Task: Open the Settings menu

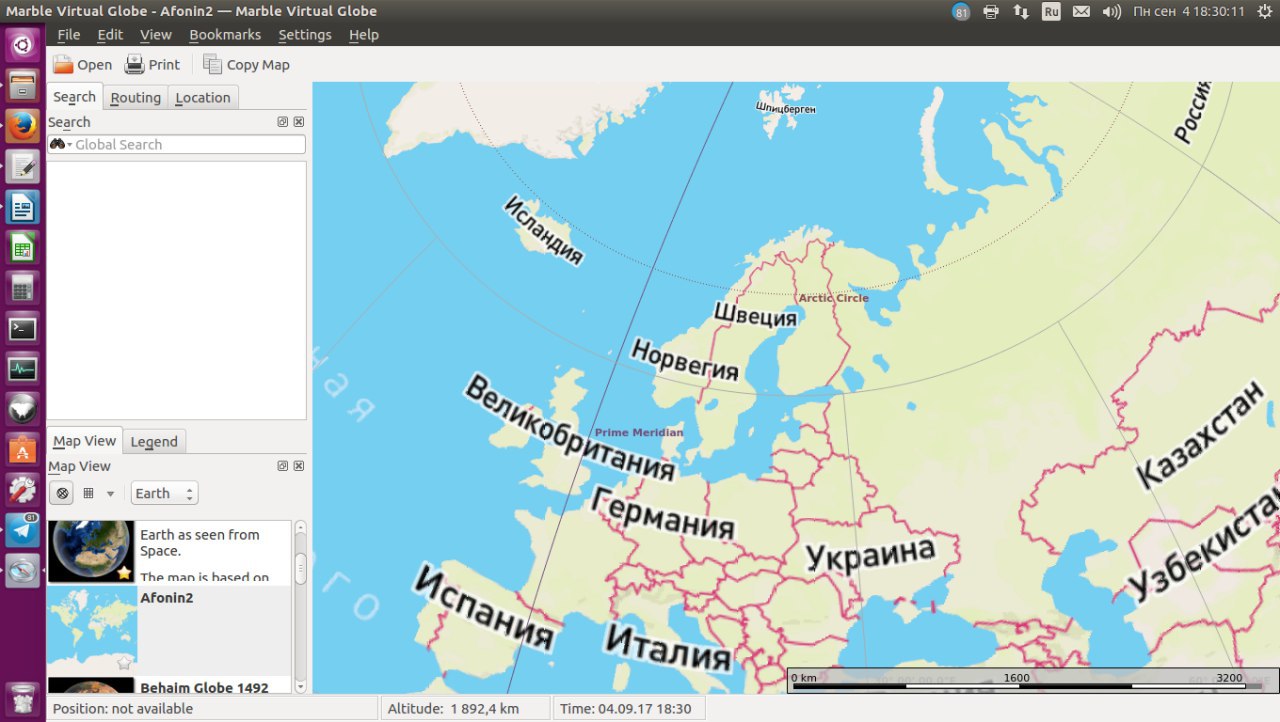Action: 305,34
